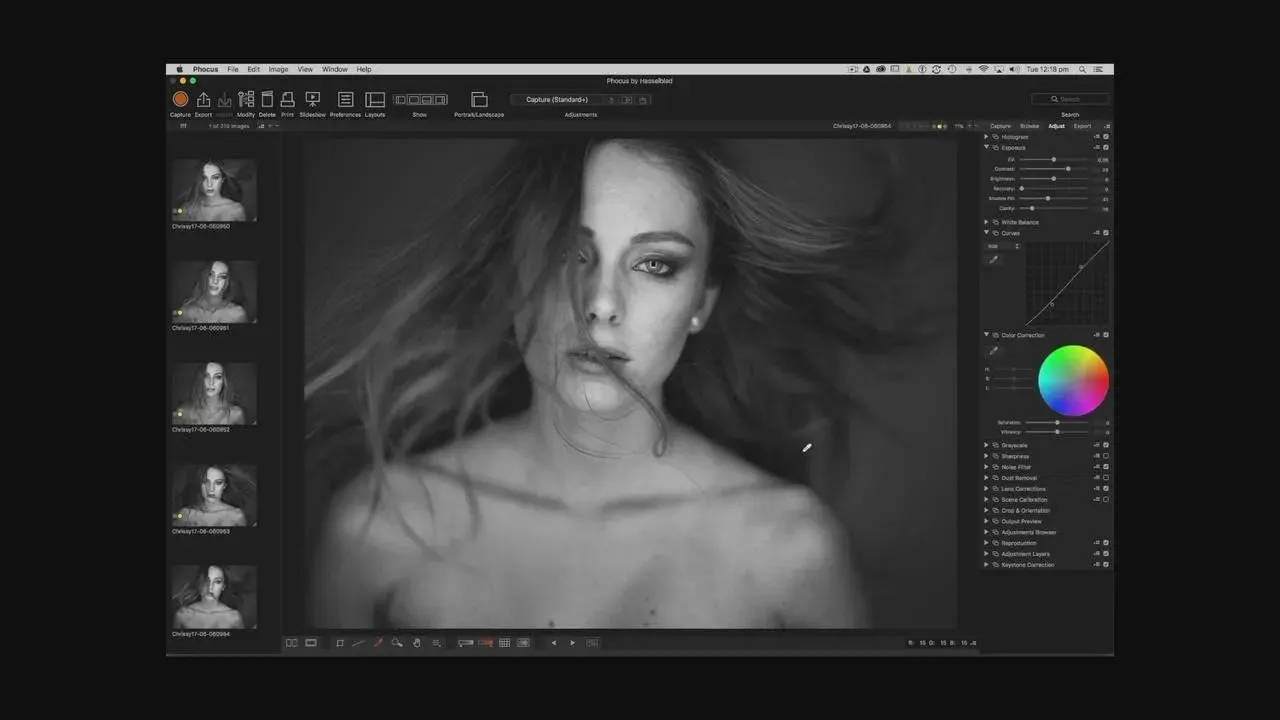Disable the Grayscale adjustment checkbox
This screenshot has width=1280, height=720.
1105,445
